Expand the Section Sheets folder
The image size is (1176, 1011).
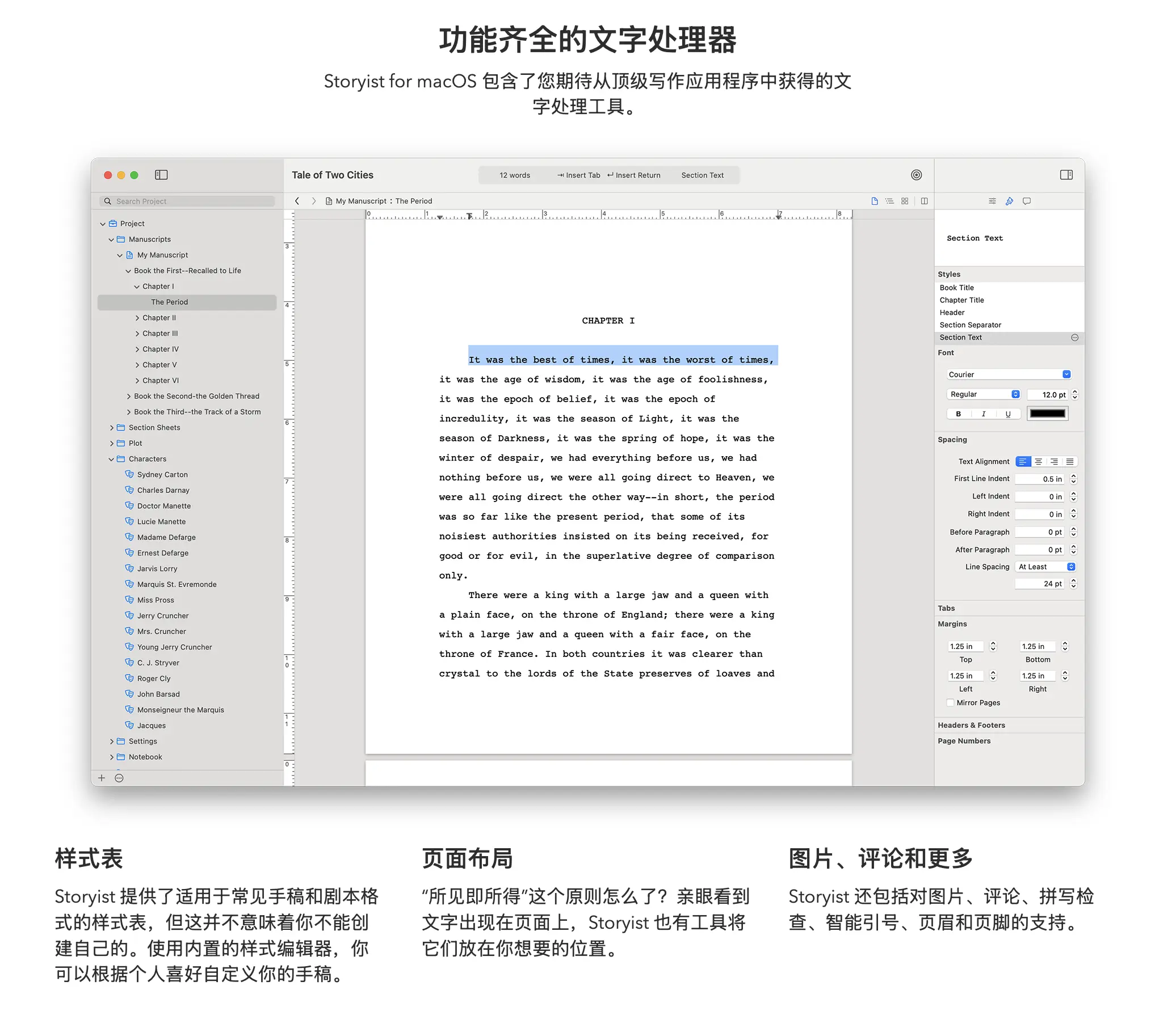[x=111, y=427]
